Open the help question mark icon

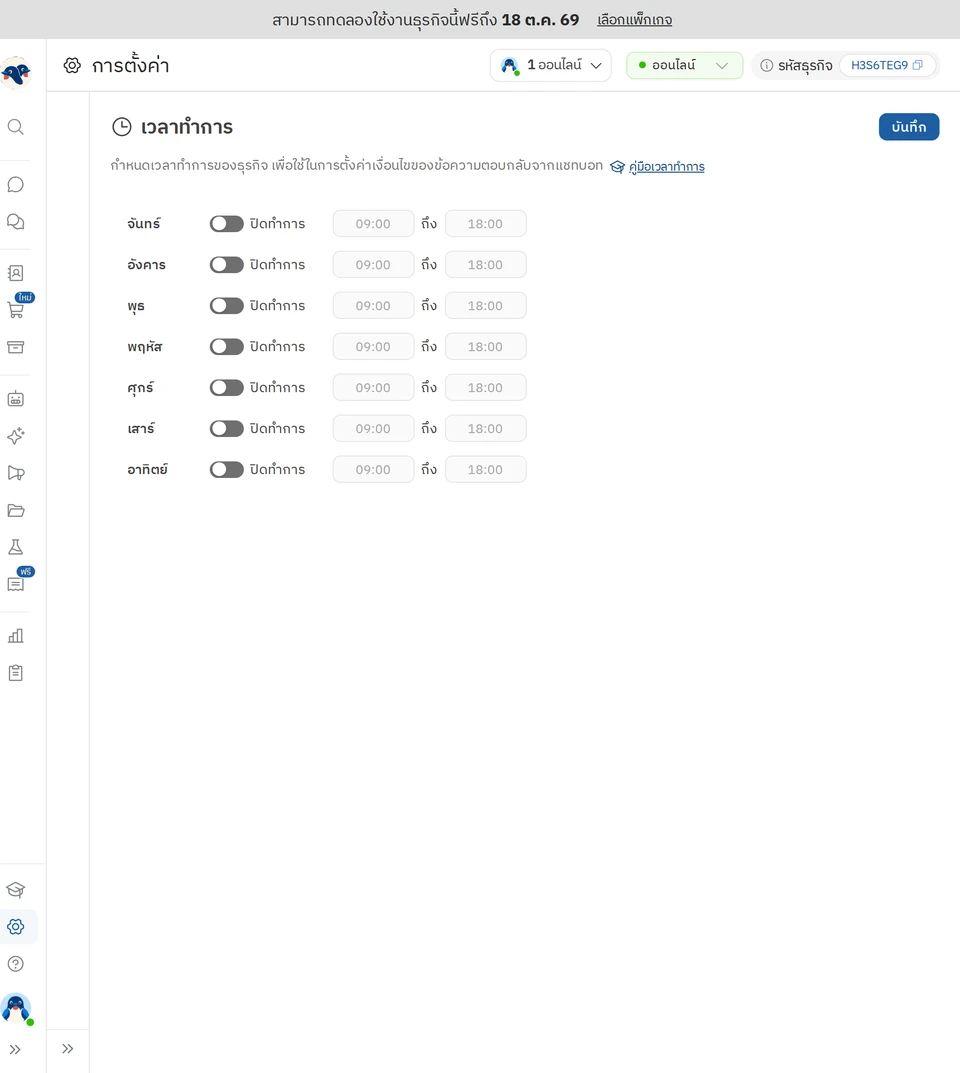click(16, 964)
